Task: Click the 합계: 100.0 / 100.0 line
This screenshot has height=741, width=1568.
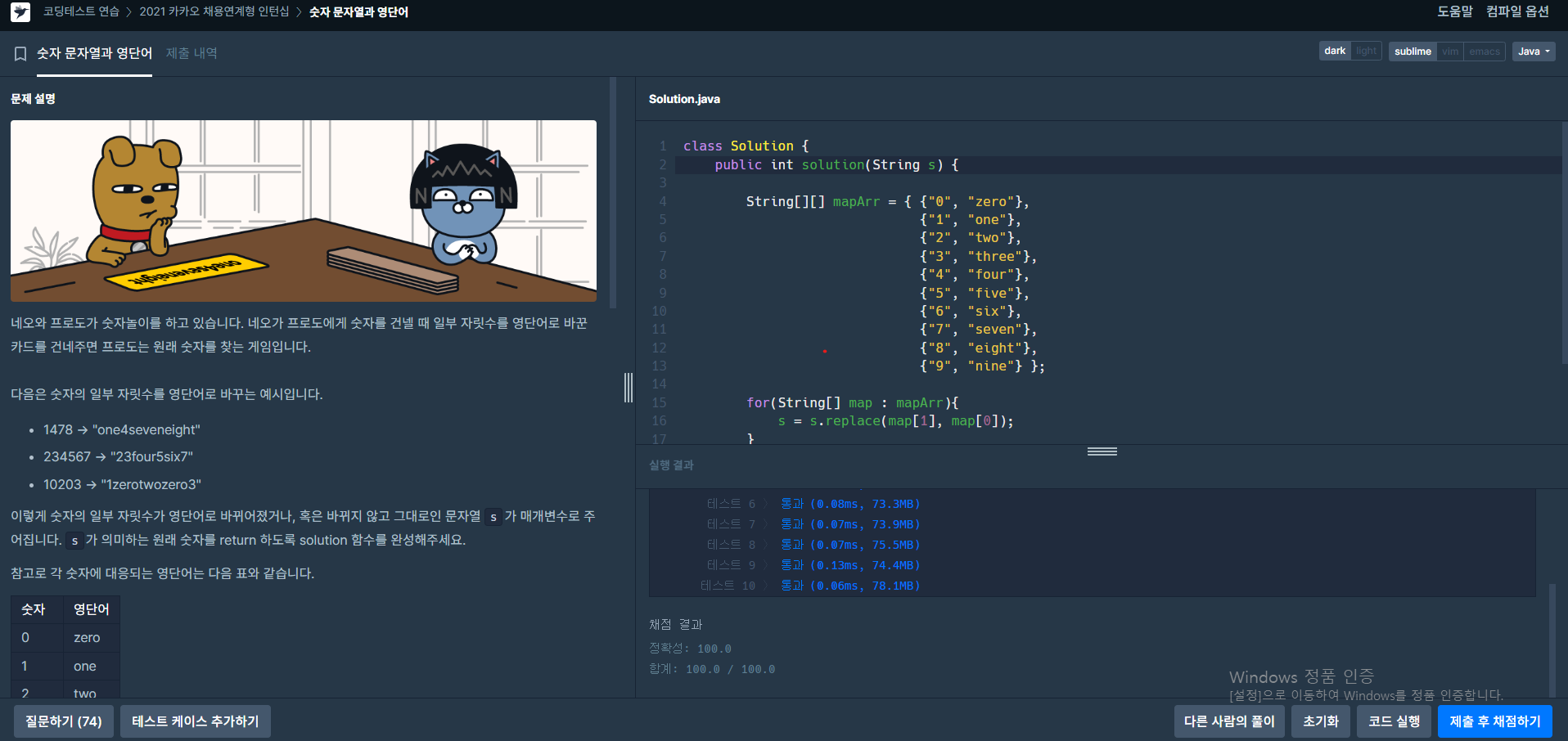Action: 712,669
